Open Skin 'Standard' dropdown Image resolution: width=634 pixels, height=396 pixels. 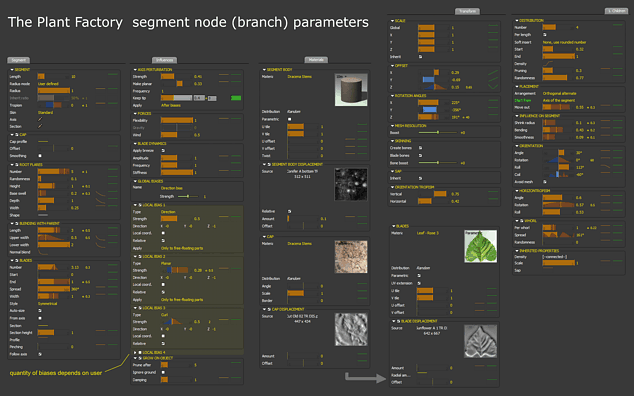click(45, 112)
